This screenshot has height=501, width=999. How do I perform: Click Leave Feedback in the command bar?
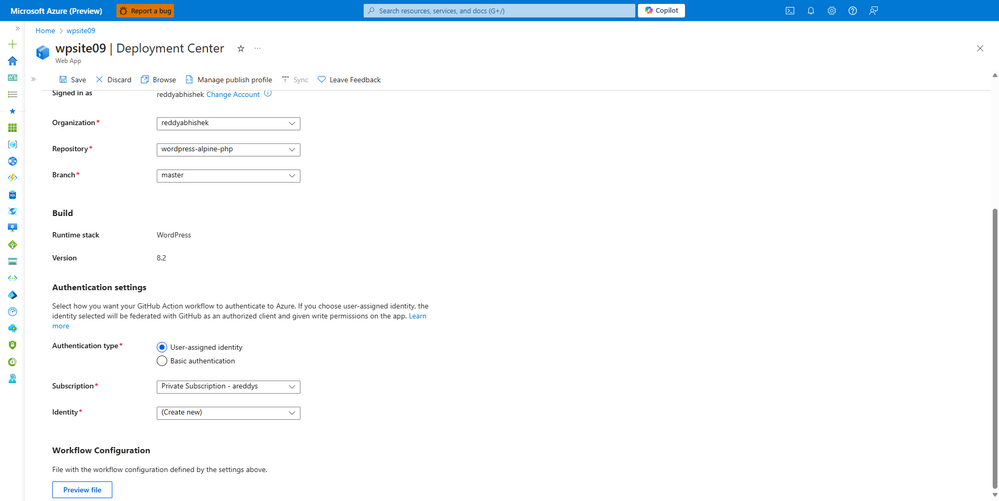349,80
